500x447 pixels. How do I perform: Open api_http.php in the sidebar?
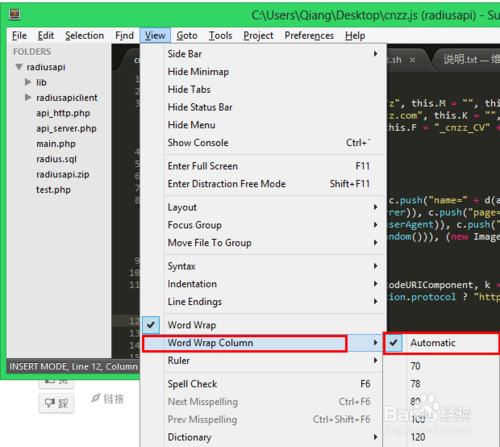coord(63,113)
